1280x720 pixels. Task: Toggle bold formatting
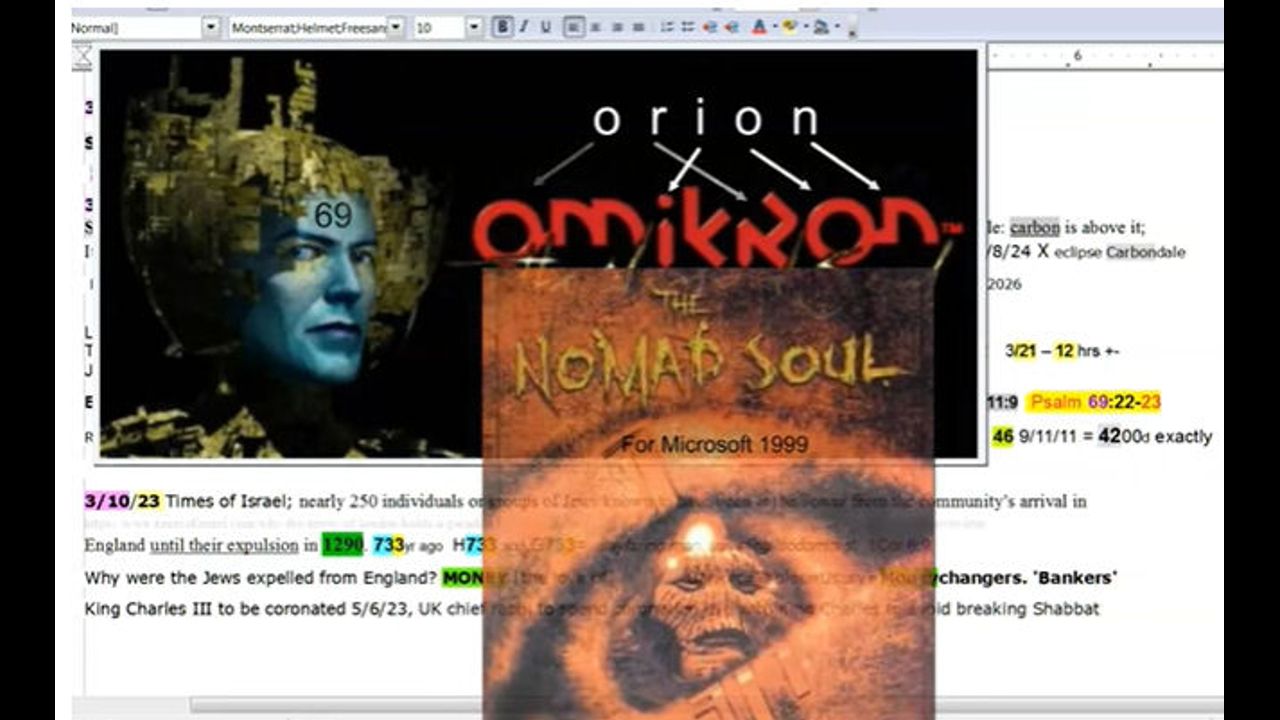tap(503, 28)
